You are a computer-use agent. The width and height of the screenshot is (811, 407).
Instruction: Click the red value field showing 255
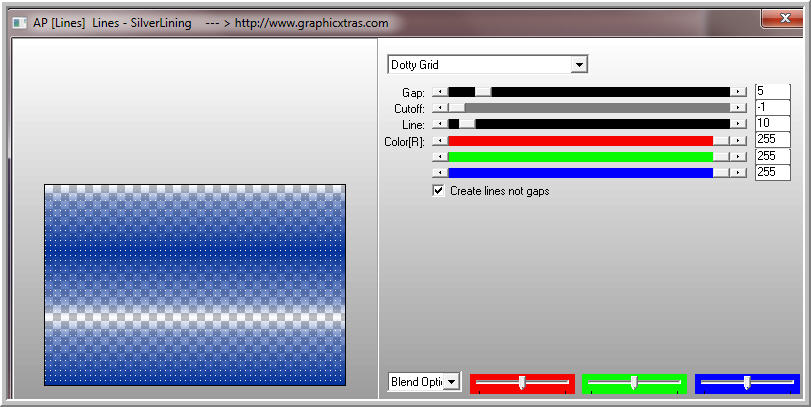tap(773, 140)
